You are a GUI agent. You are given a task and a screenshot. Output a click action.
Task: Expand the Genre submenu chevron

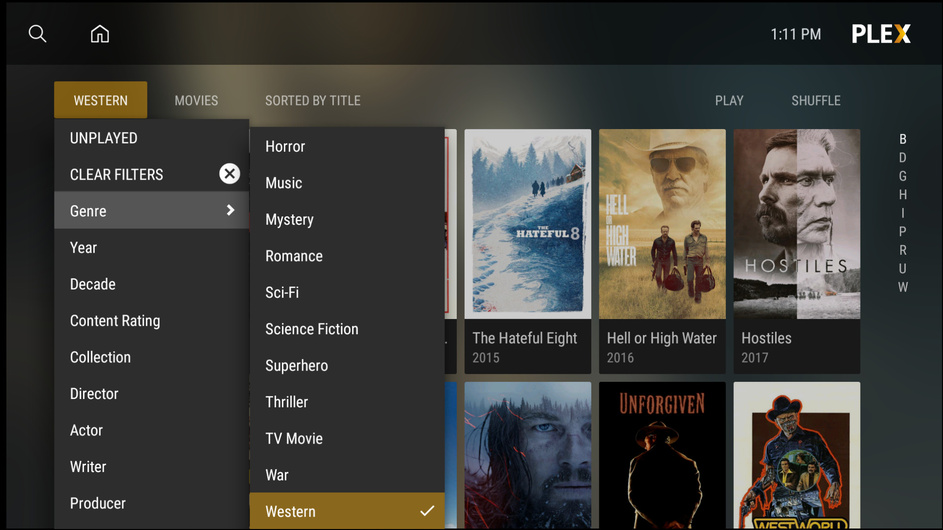(230, 210)
